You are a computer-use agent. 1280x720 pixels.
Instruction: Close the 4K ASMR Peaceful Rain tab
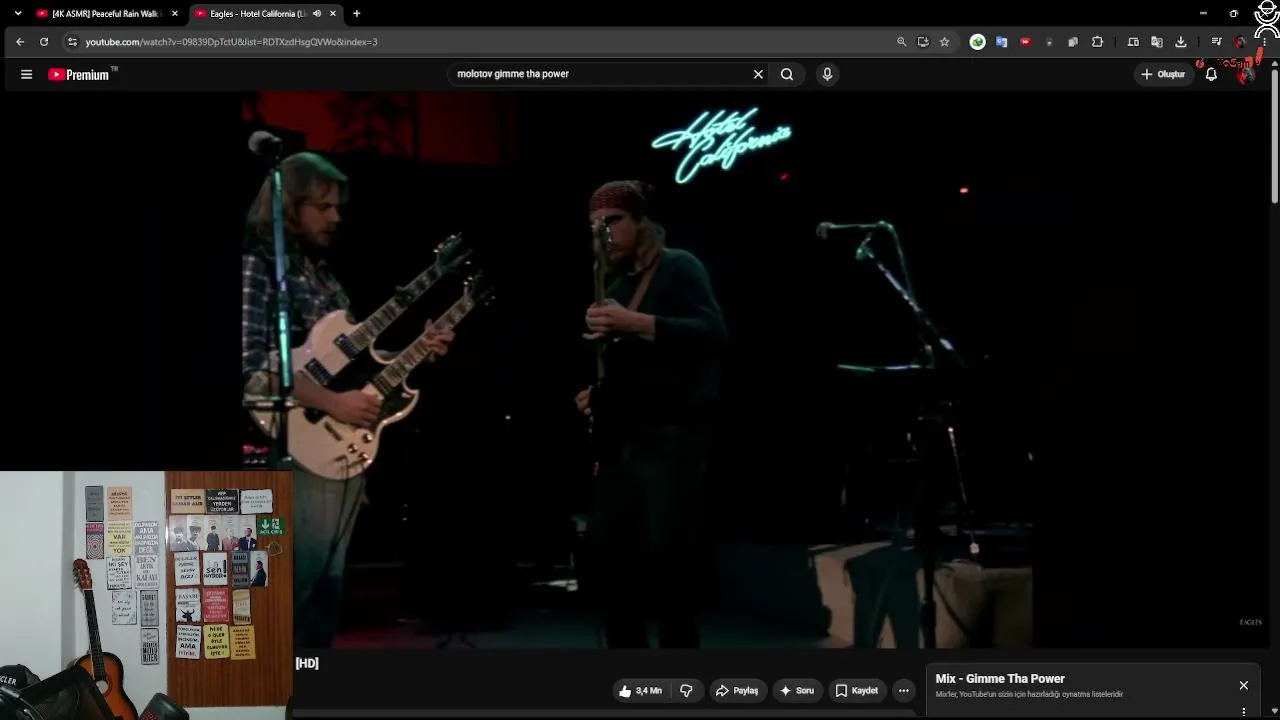[x=174, y=14]
